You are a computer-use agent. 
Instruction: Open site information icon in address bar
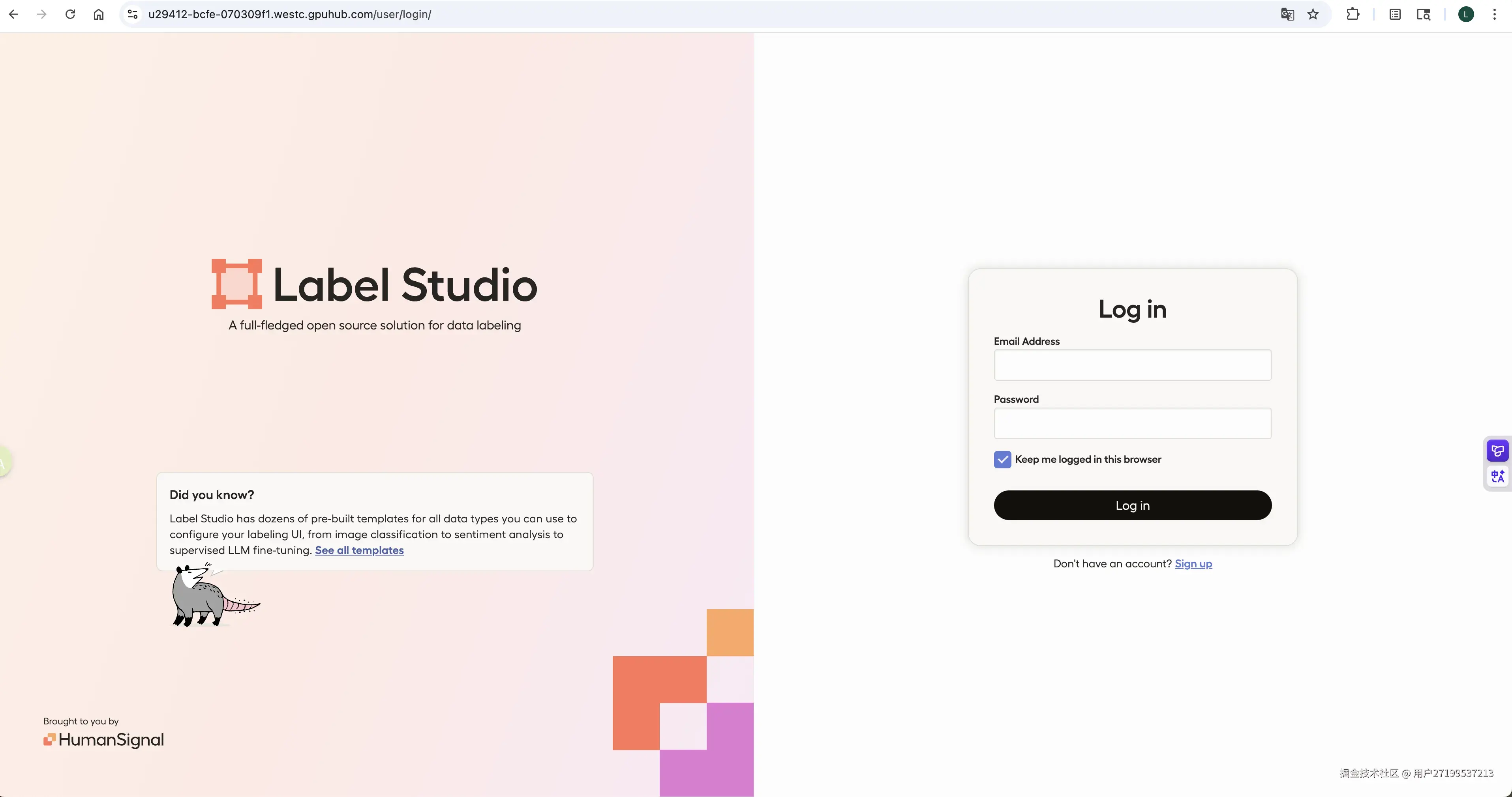133,14
